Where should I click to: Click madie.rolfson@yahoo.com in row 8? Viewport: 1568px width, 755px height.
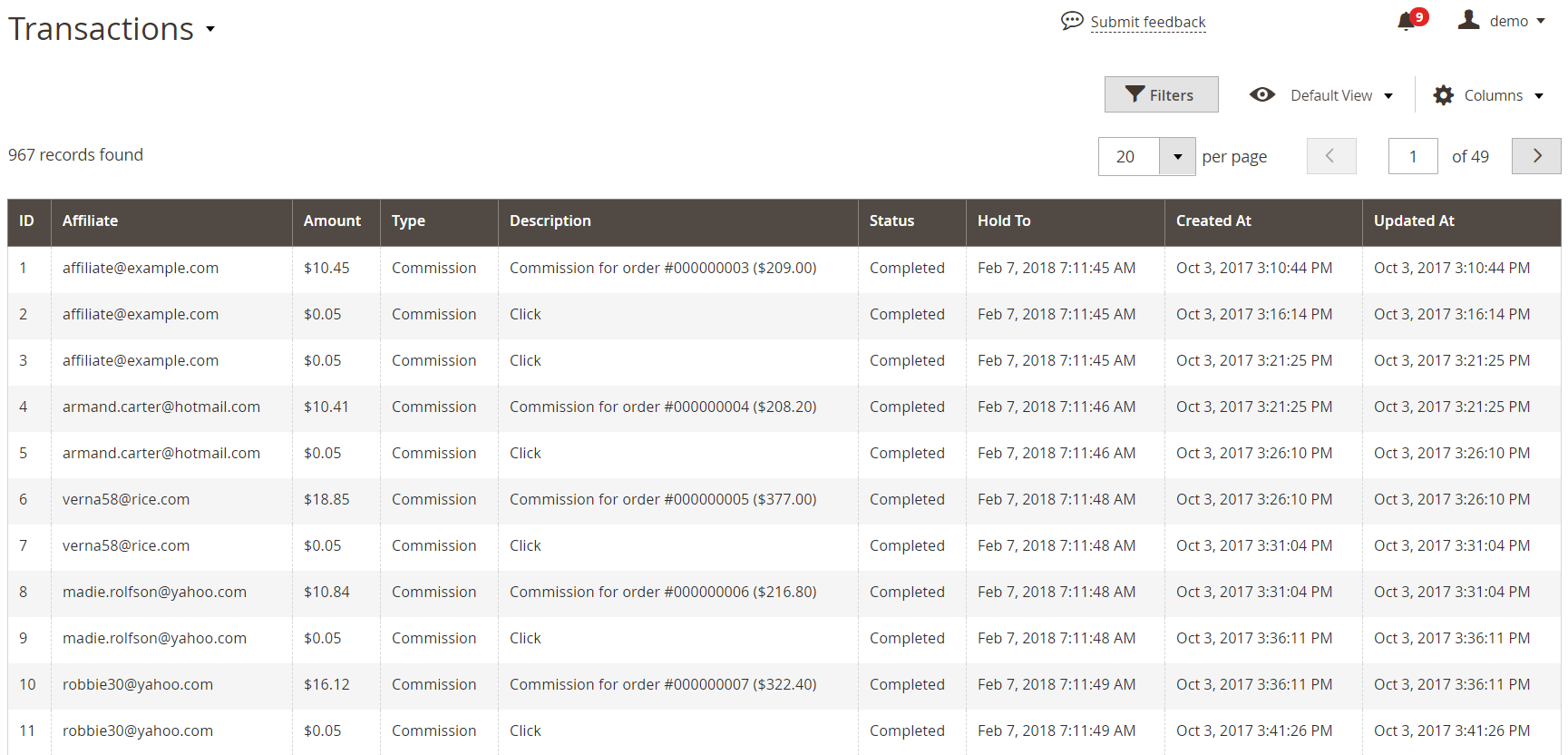click(x=154, y=592)
